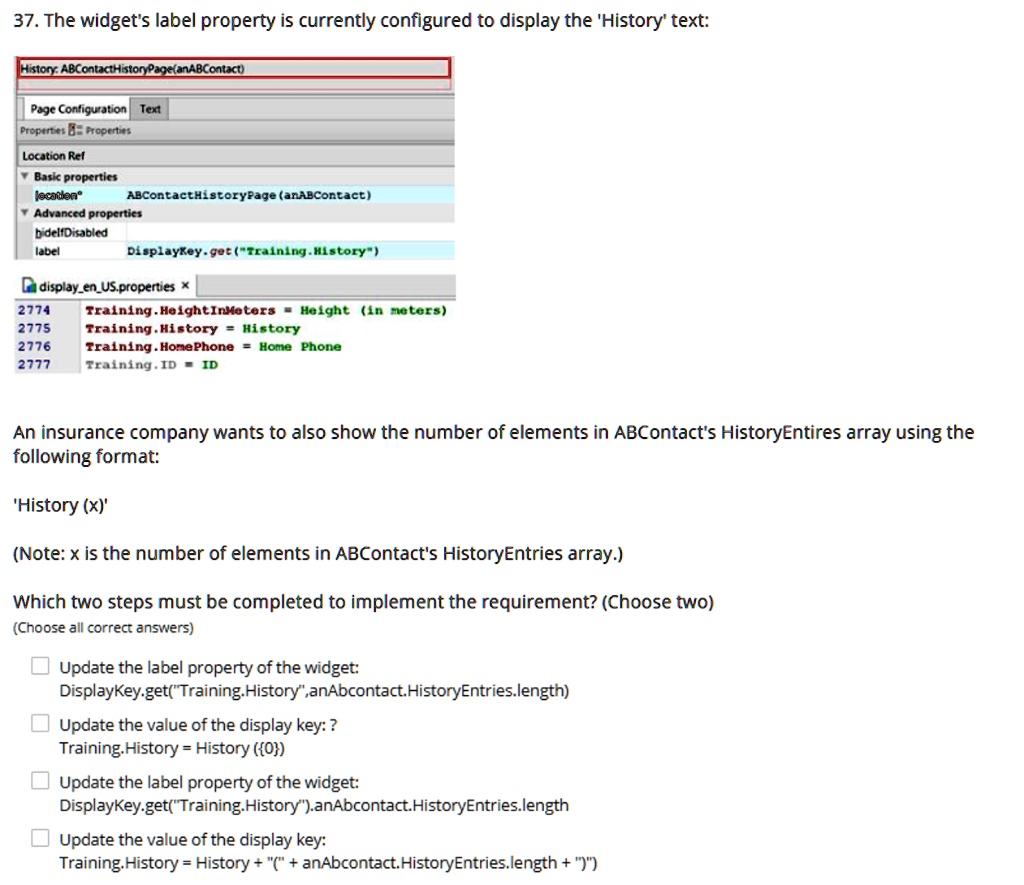Click the disclosure triangle beside Basic properties
This screenshot has height=885, width=1024.
point(23,176)
